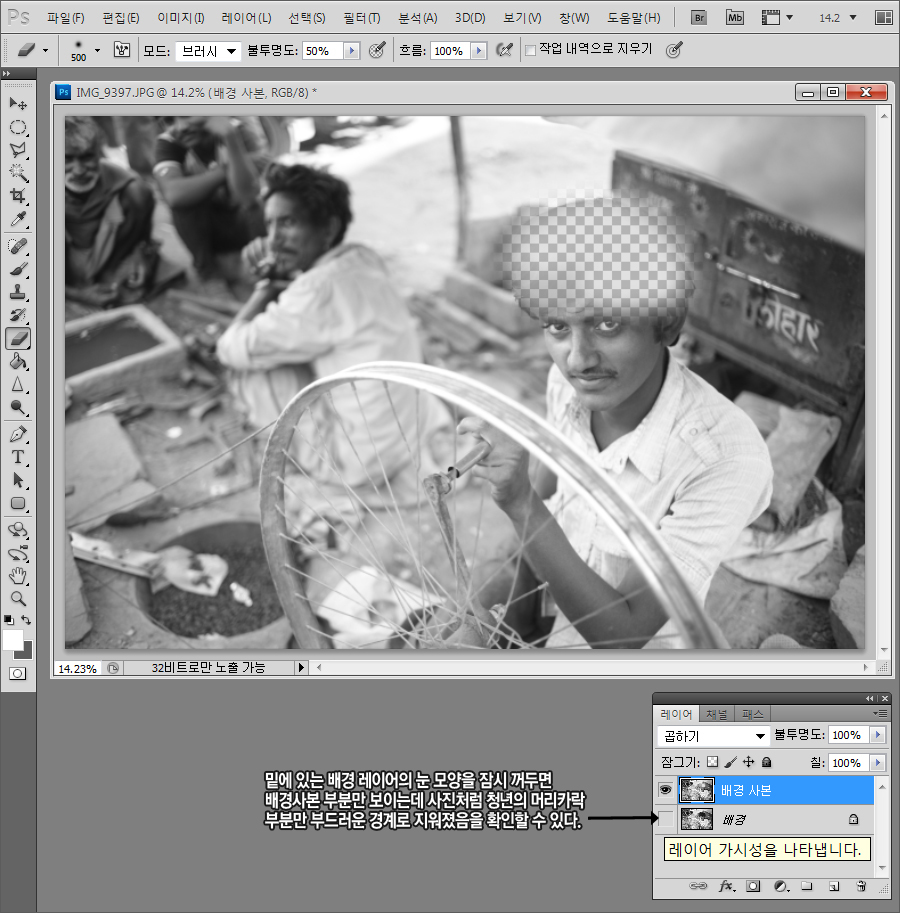Open the 곱하기 blend mode dropdown
The image size is (900, 913).
(x=713, y=736)
